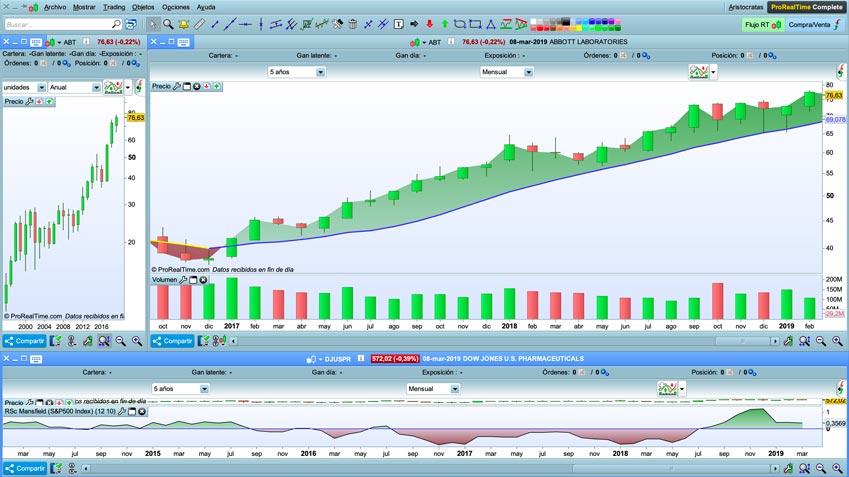The width and height of the screenshot is (849, 477).
Task: Click the trash can delete-objects icon
Action: tap(353, 24)
